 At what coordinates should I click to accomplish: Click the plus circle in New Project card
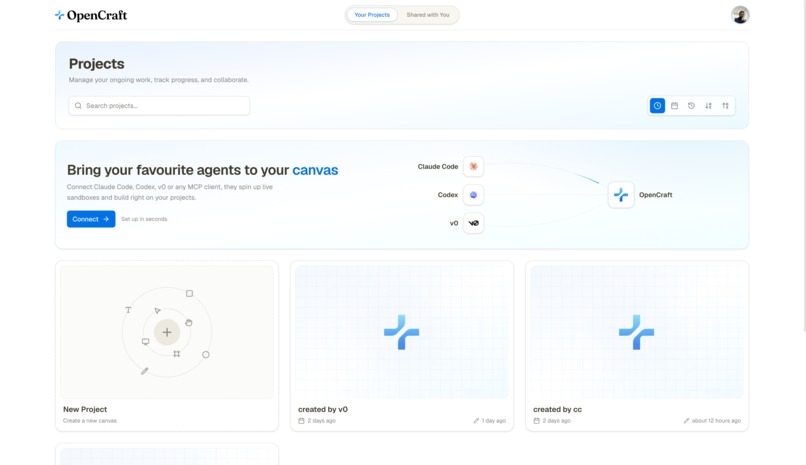tap(167, 332)
